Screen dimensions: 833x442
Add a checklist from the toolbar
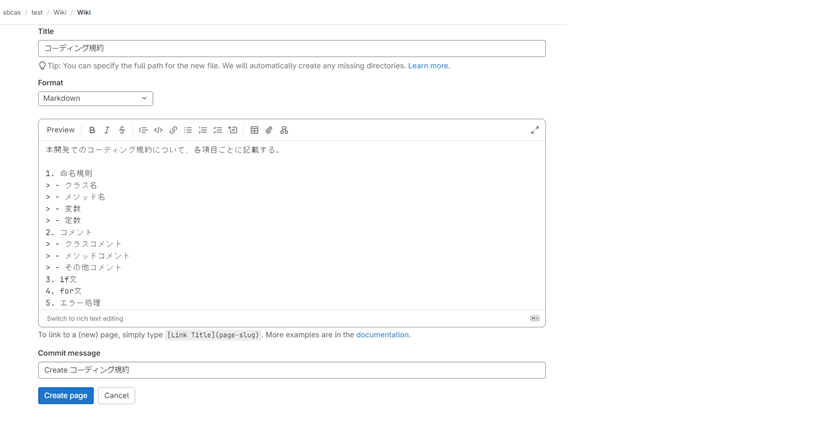218,130
